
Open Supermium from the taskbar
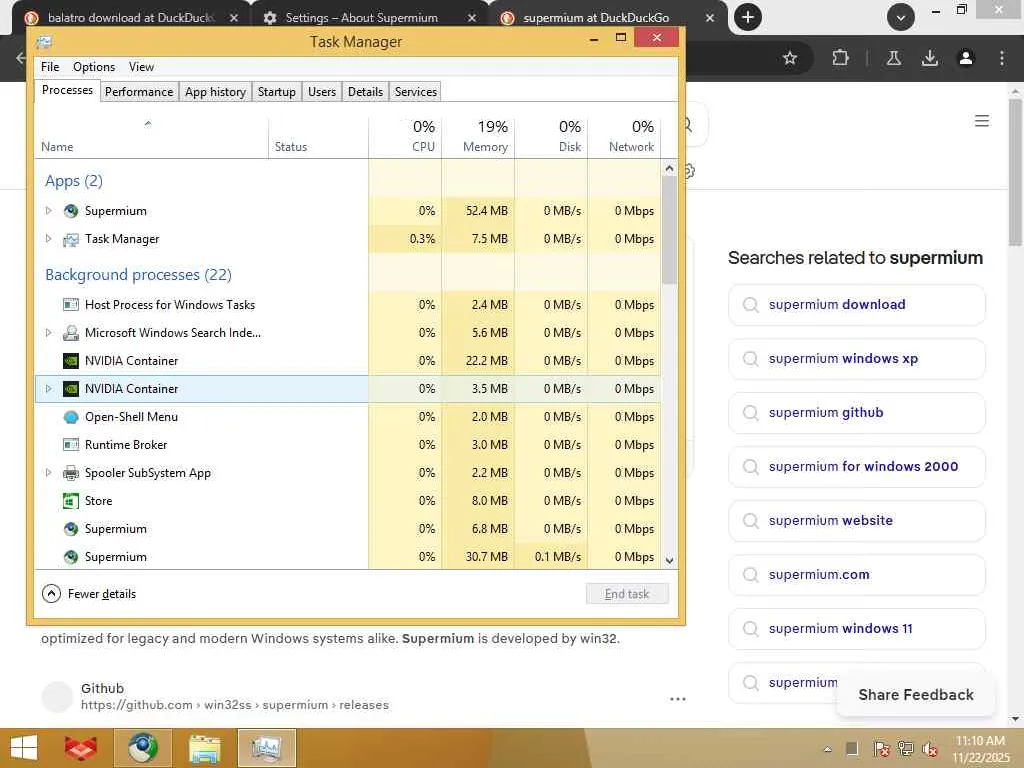(x=142, y=748)
